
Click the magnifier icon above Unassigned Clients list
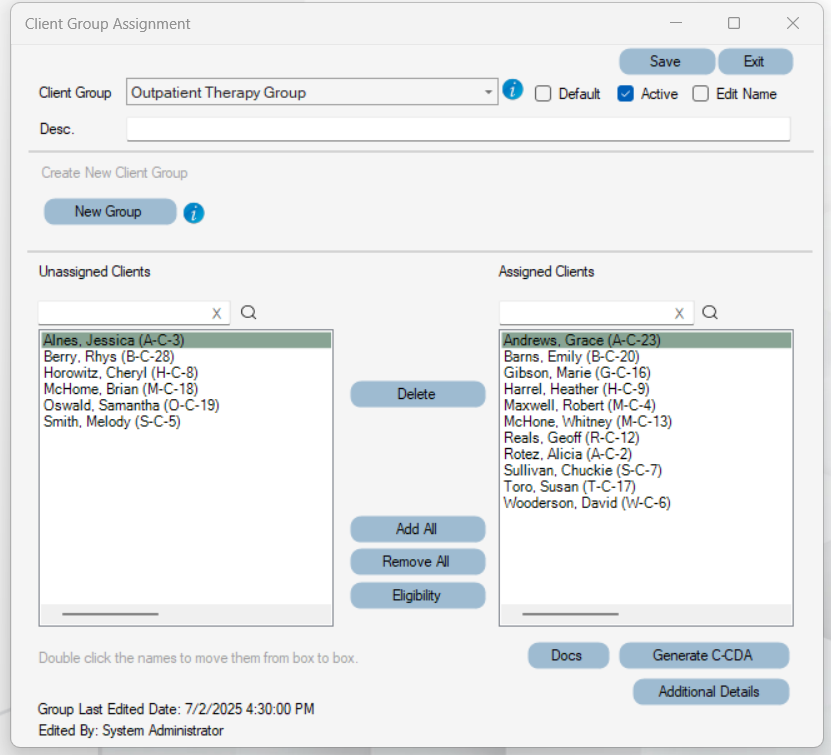click(248, 312)
